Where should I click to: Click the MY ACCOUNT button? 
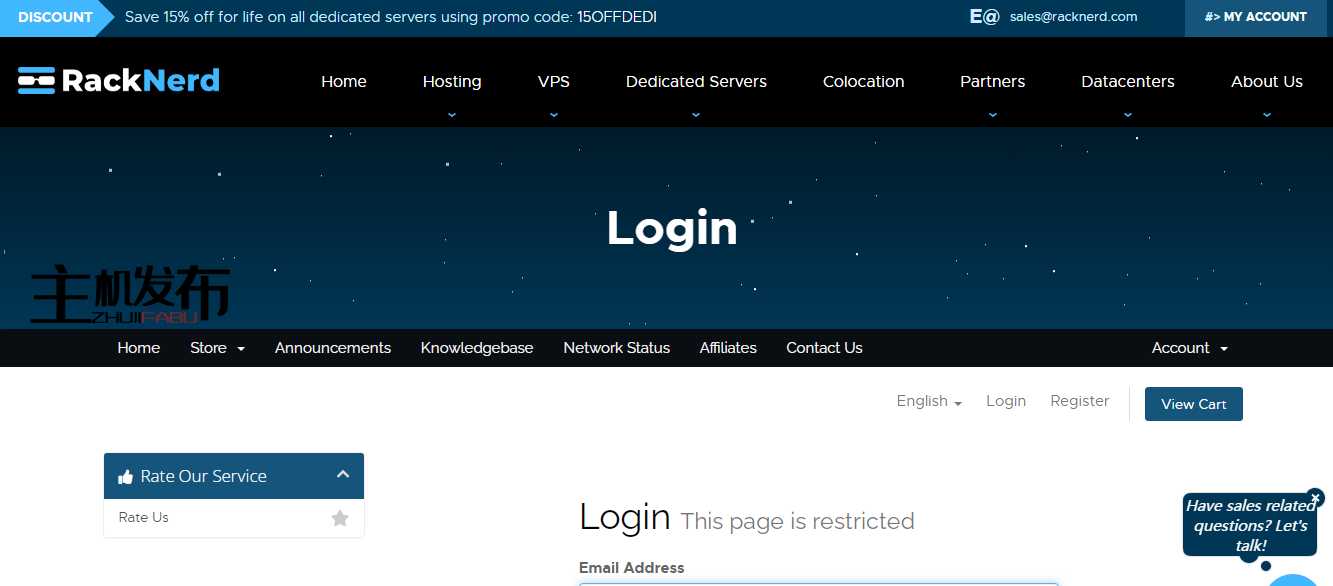[x=1256, y=17]
